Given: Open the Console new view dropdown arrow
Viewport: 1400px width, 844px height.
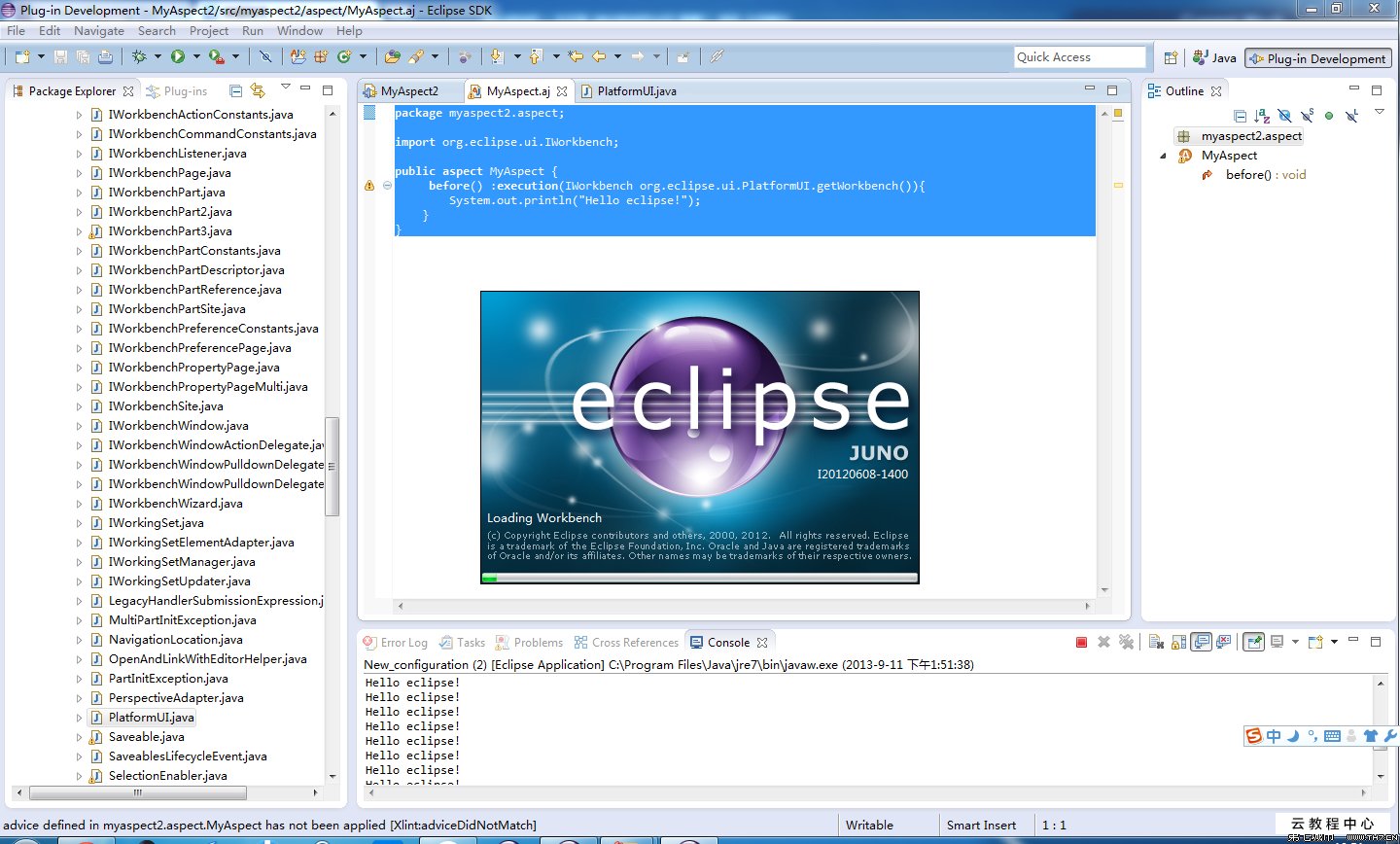Looking at the screenshot, I should tap(1334, 642).
